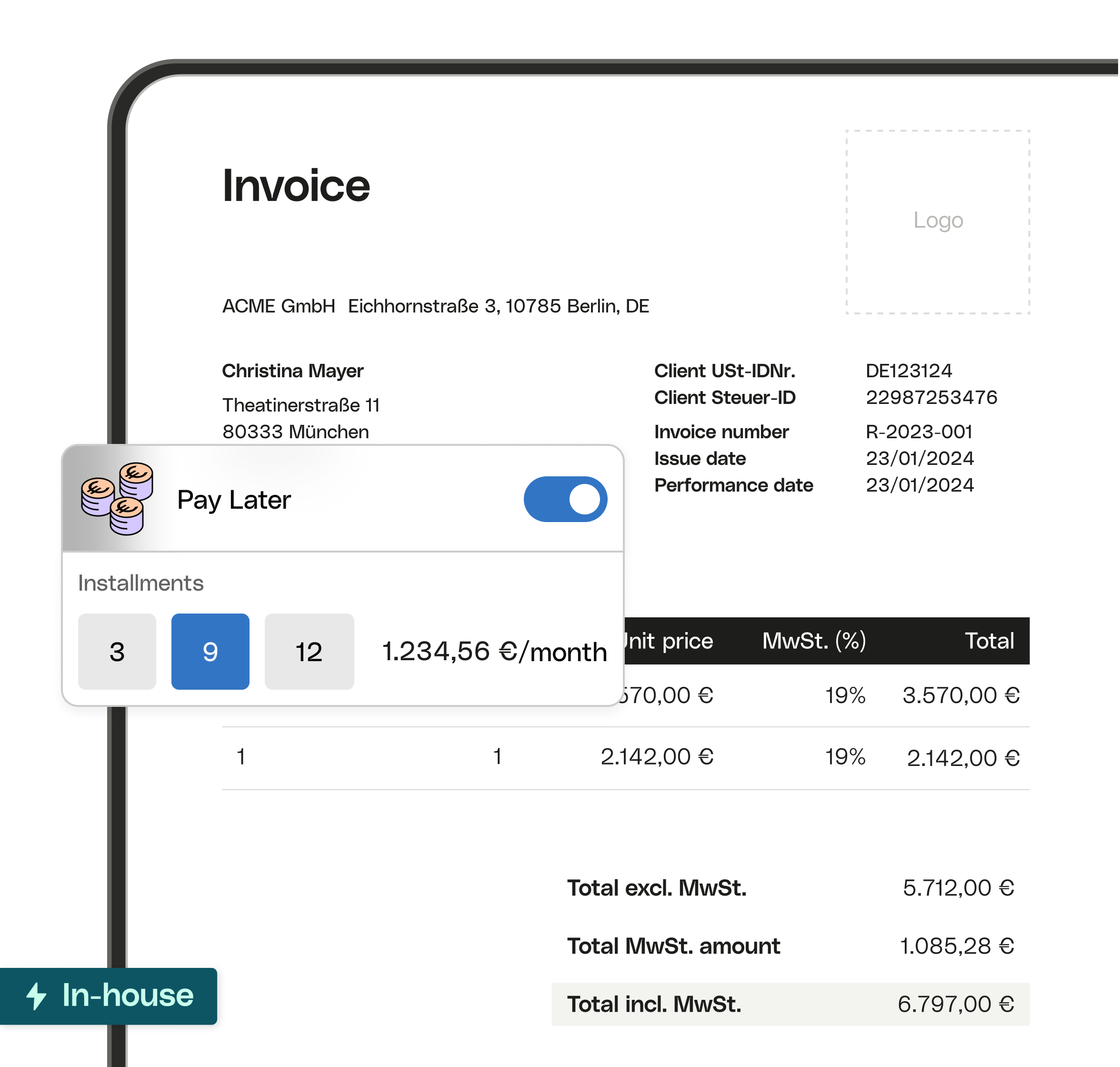Viewport: 1120px width, 1067px height.
Task: Click the MwSt. (%) column header
Action: 814,641
